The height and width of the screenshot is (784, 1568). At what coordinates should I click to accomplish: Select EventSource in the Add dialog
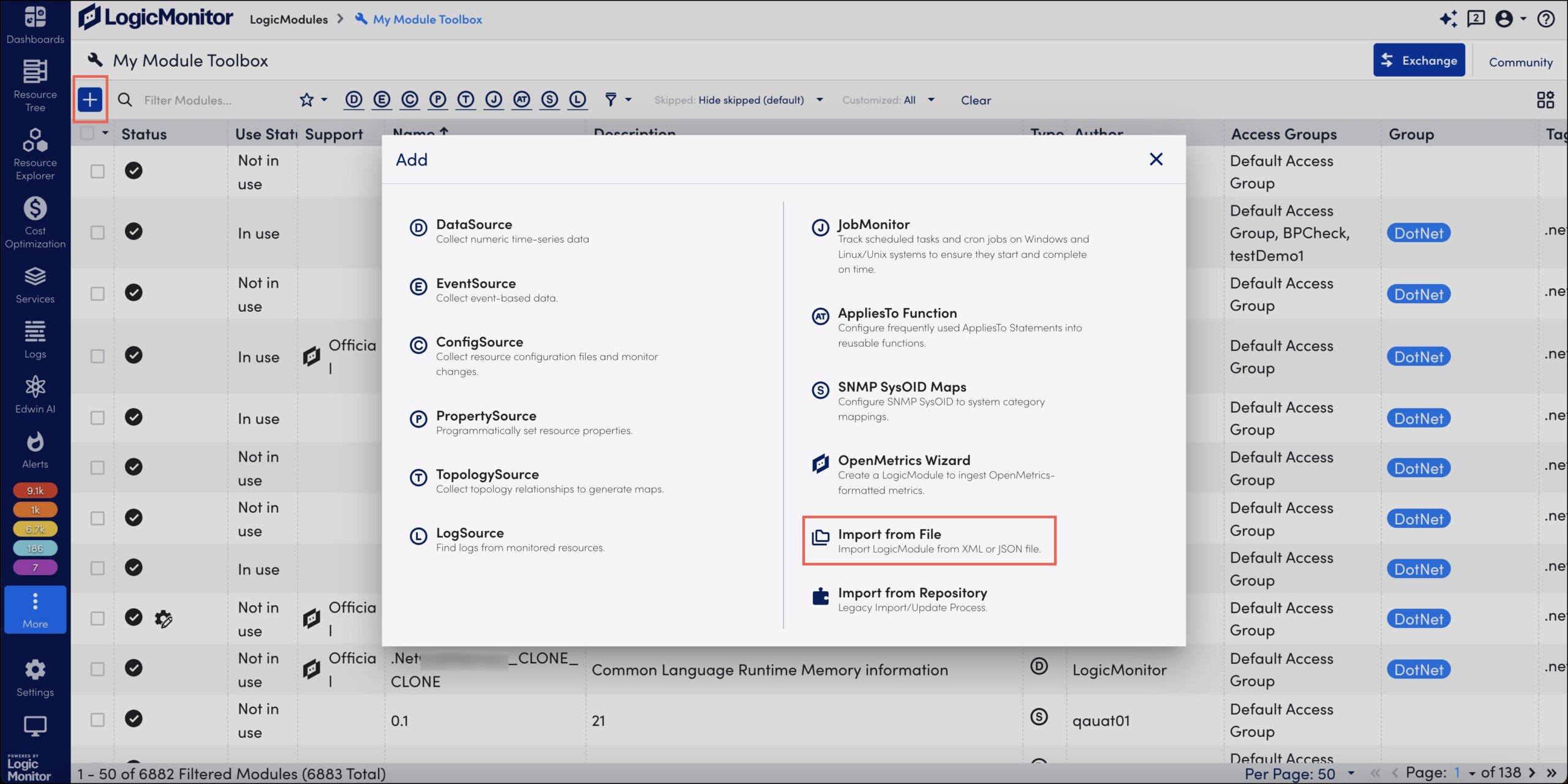[483, 290]
